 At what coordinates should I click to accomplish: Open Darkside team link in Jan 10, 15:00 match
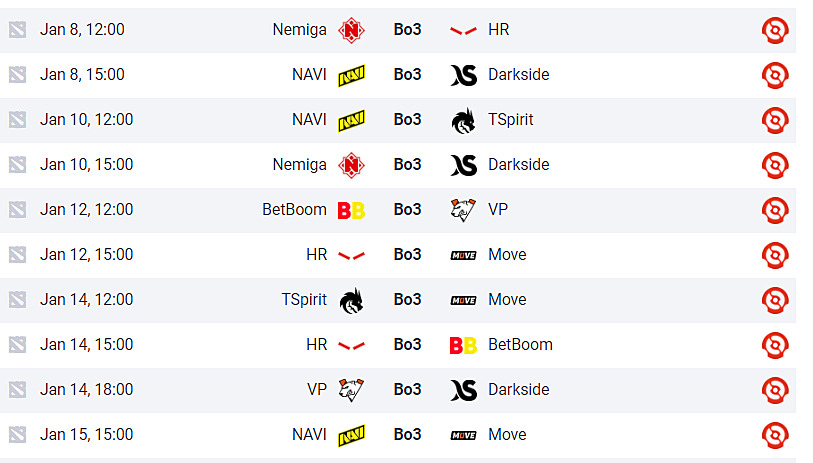[x=518, y=165]
